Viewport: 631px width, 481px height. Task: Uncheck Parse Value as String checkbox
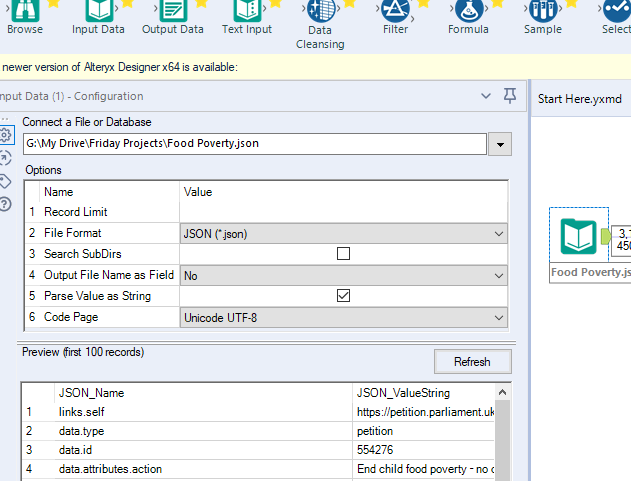pos(343,296)
